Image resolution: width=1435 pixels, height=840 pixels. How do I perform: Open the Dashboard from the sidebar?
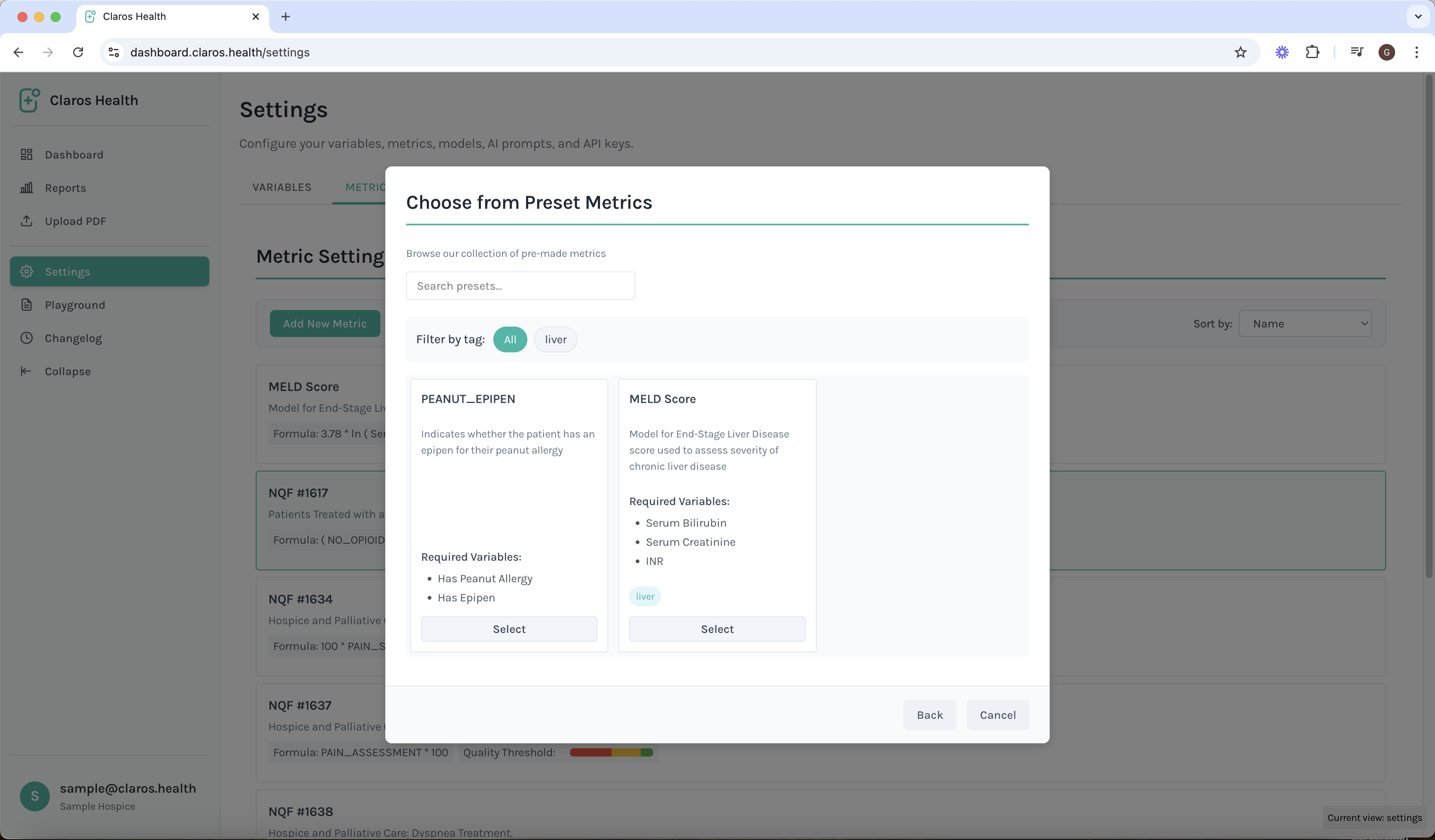(x=74, y=154)
